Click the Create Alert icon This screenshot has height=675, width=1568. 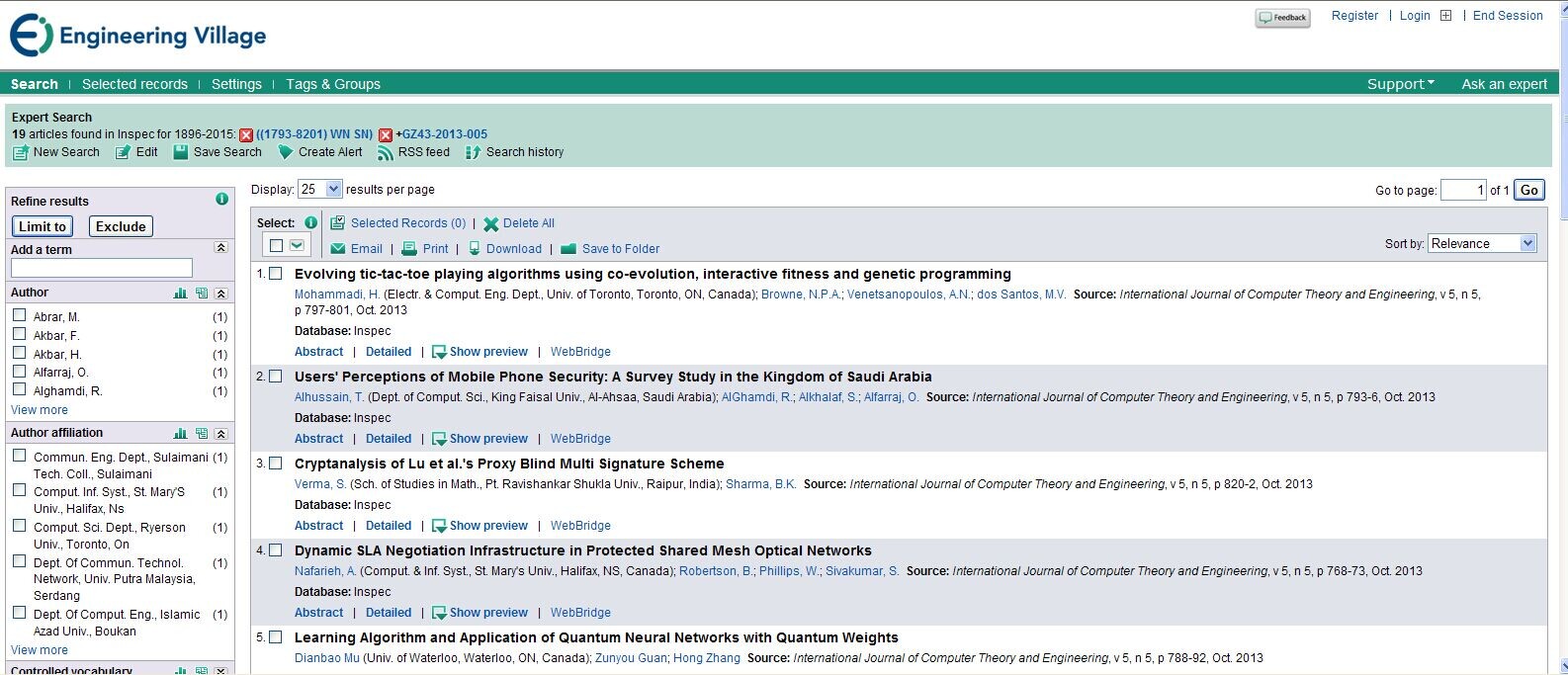pos(286,152)
